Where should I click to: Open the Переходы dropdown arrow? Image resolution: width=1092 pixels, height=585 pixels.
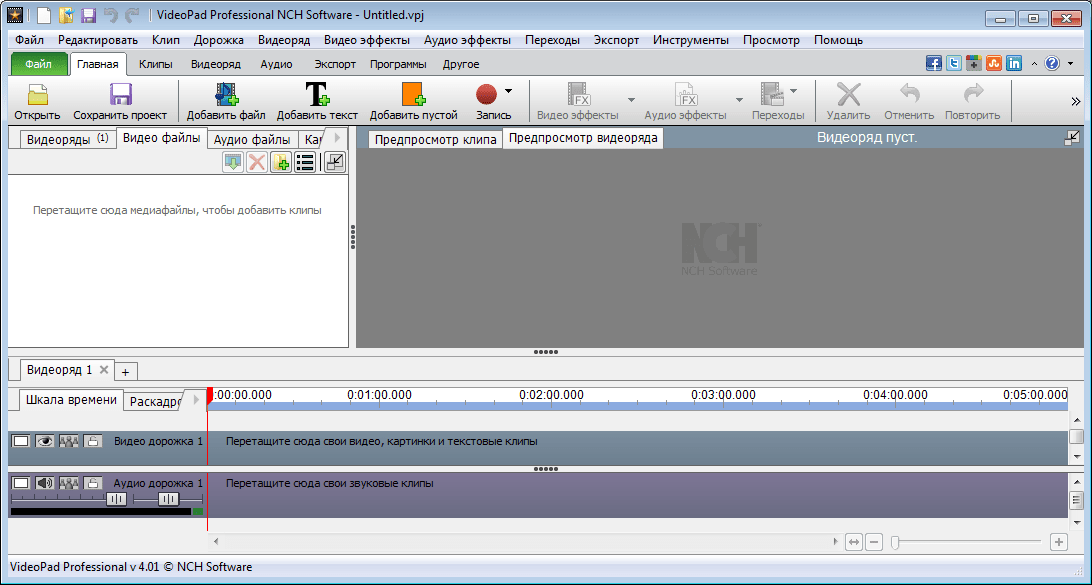coord(793,91)
